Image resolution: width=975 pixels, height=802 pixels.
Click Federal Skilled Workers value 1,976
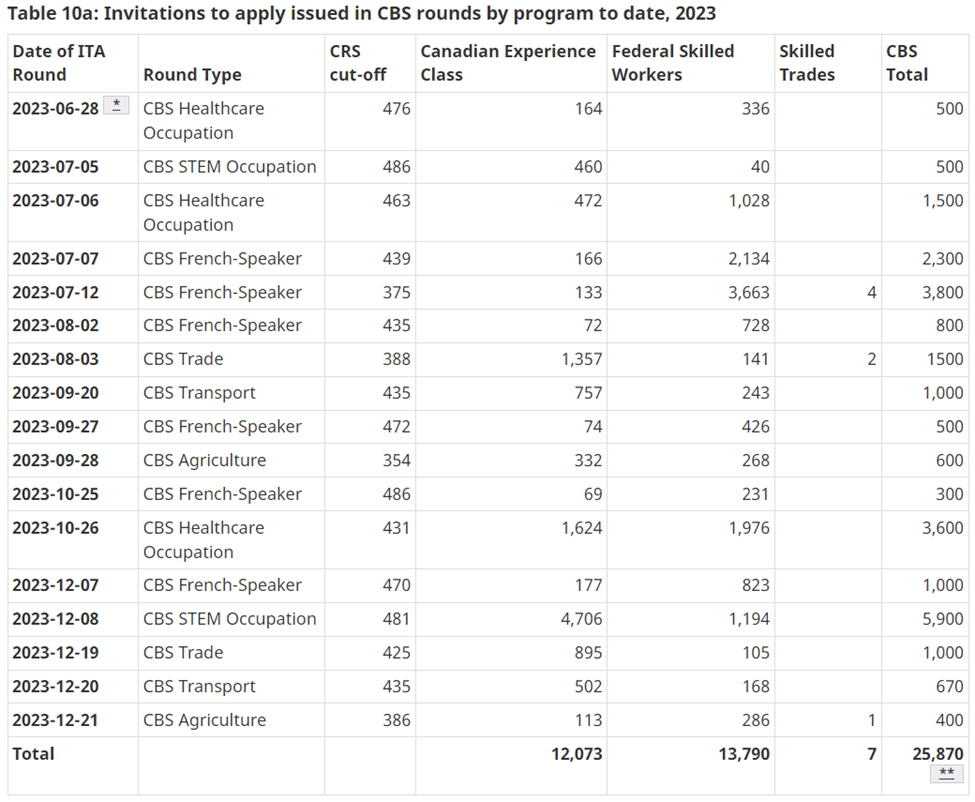tap(749, 528)
